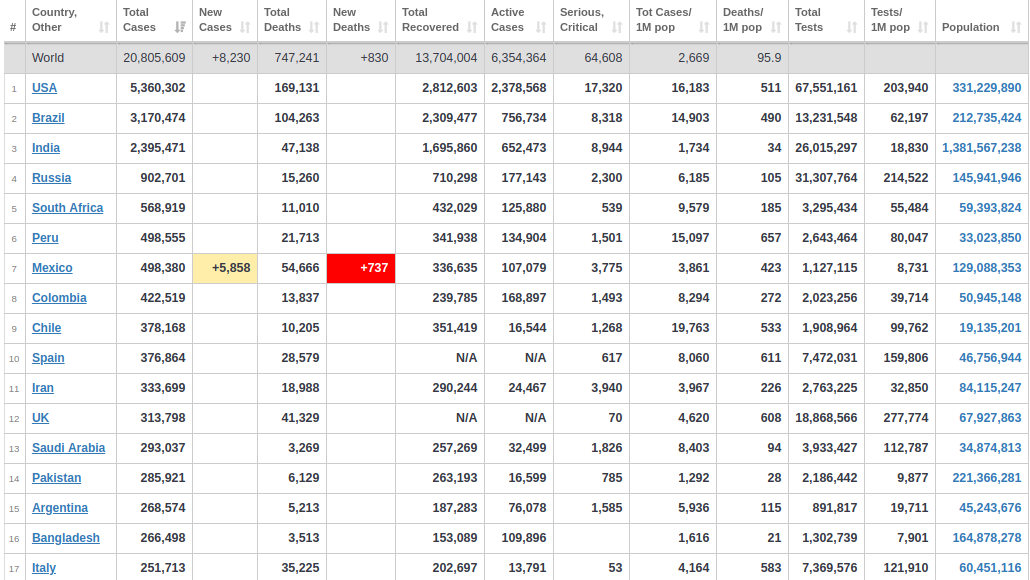Sort by Tot Cases/1M pop arrows
This screenshot has height=580, width=1030.
[x=704, y=28]
